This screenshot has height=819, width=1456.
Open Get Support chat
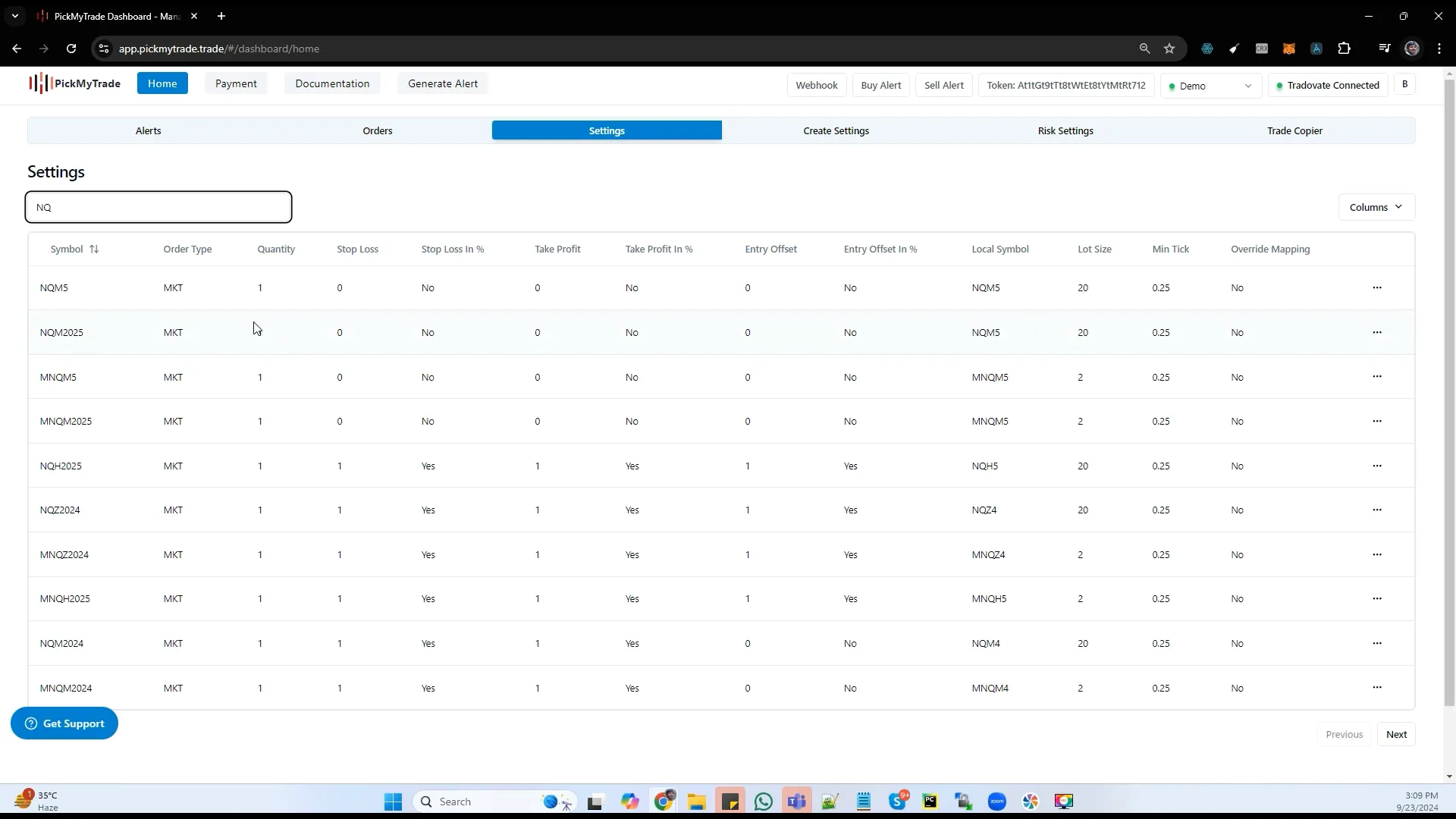click(x=64, y=723)
